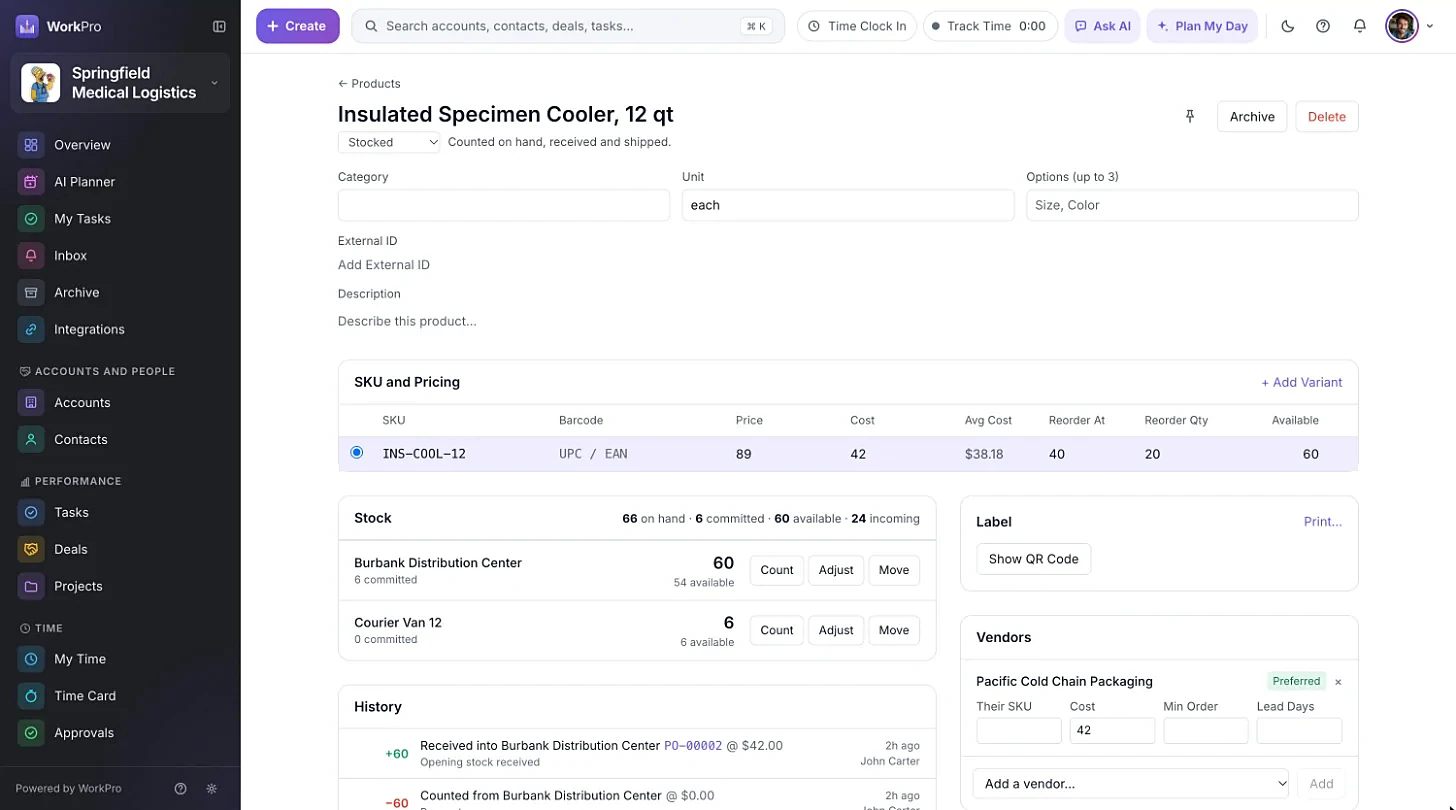Pin this product with the pin icon
The height and width of the screenshot is (810, 1456).
pyautogui.click(x=1190, y=117)
